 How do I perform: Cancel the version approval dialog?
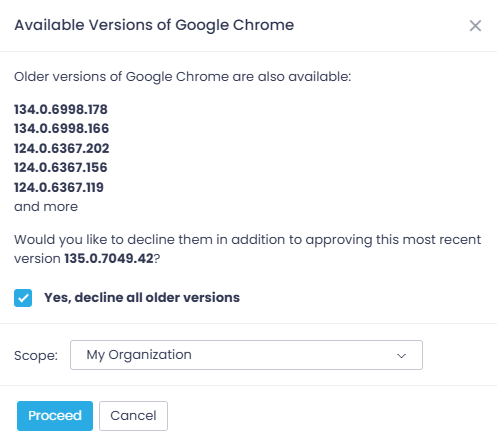133,416
